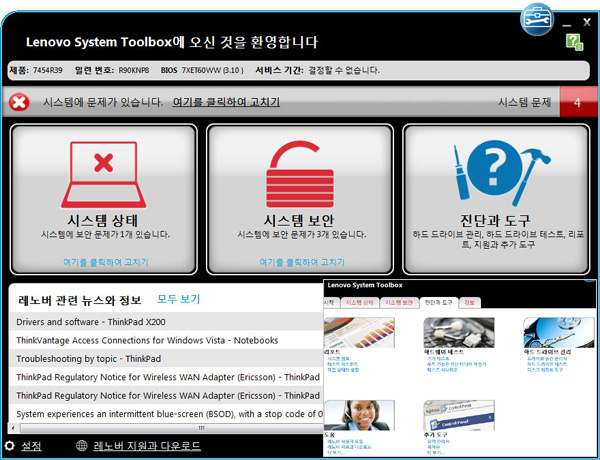Image resolution: width=600 pixels, height=460 pixels.
Task: Open the 시스템 보안 card title
Action: coord(299,220)
